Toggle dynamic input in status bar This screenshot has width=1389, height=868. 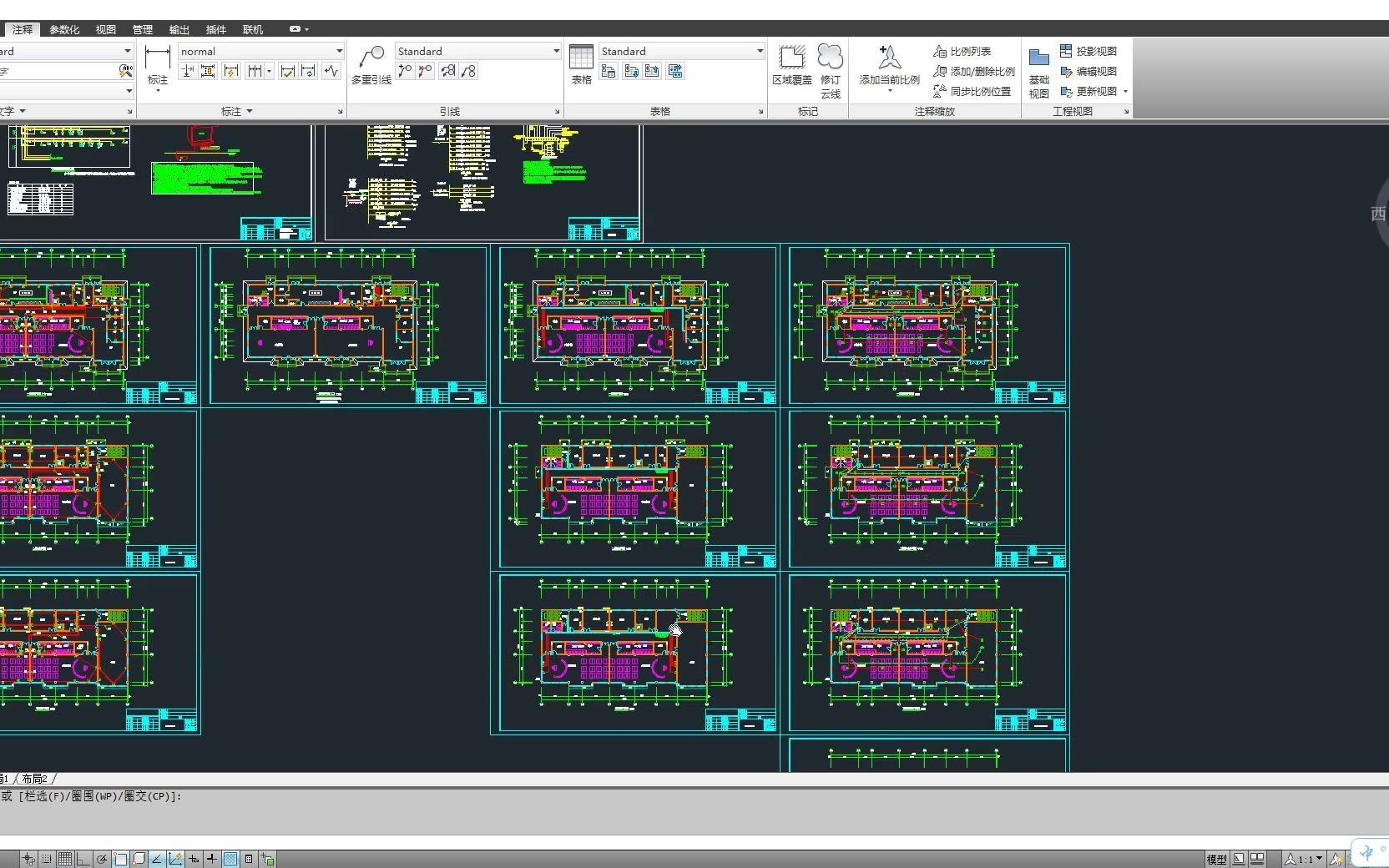tap(194, 859)
